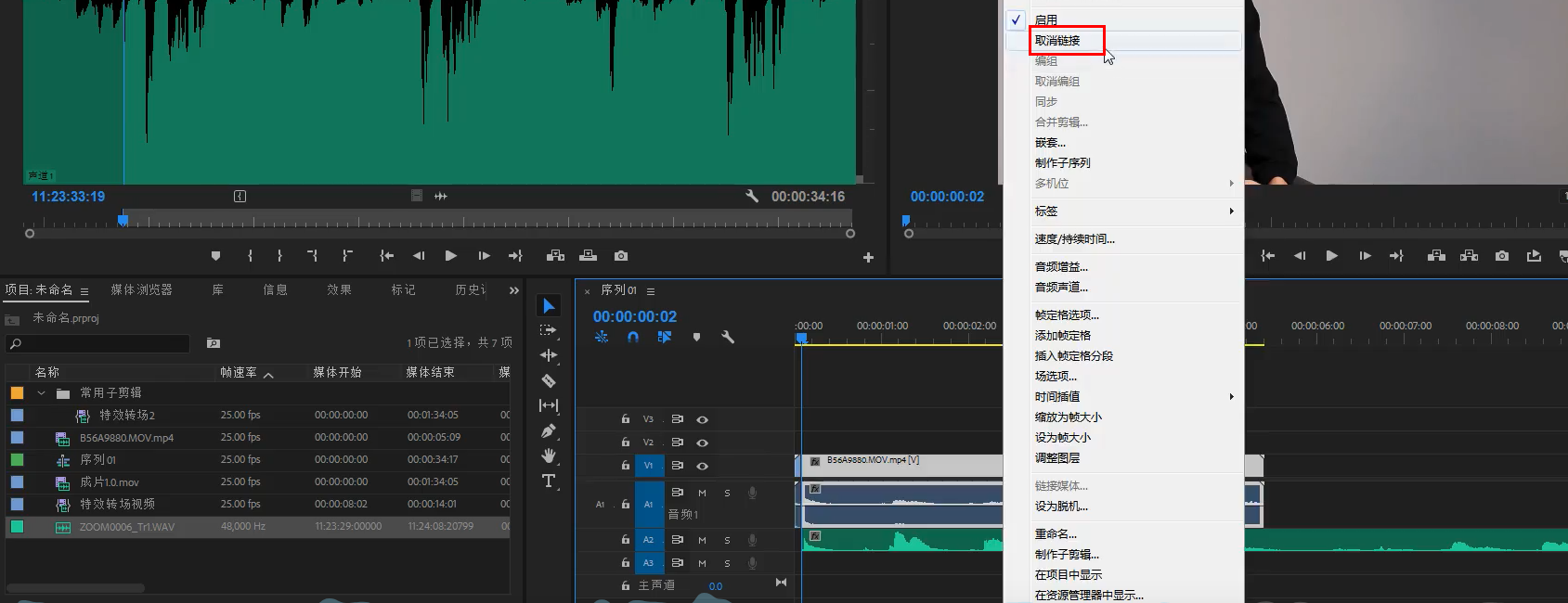Create new search bin next to search field
This screenshot has height=603, width=1568.
(x=214, y=343)
